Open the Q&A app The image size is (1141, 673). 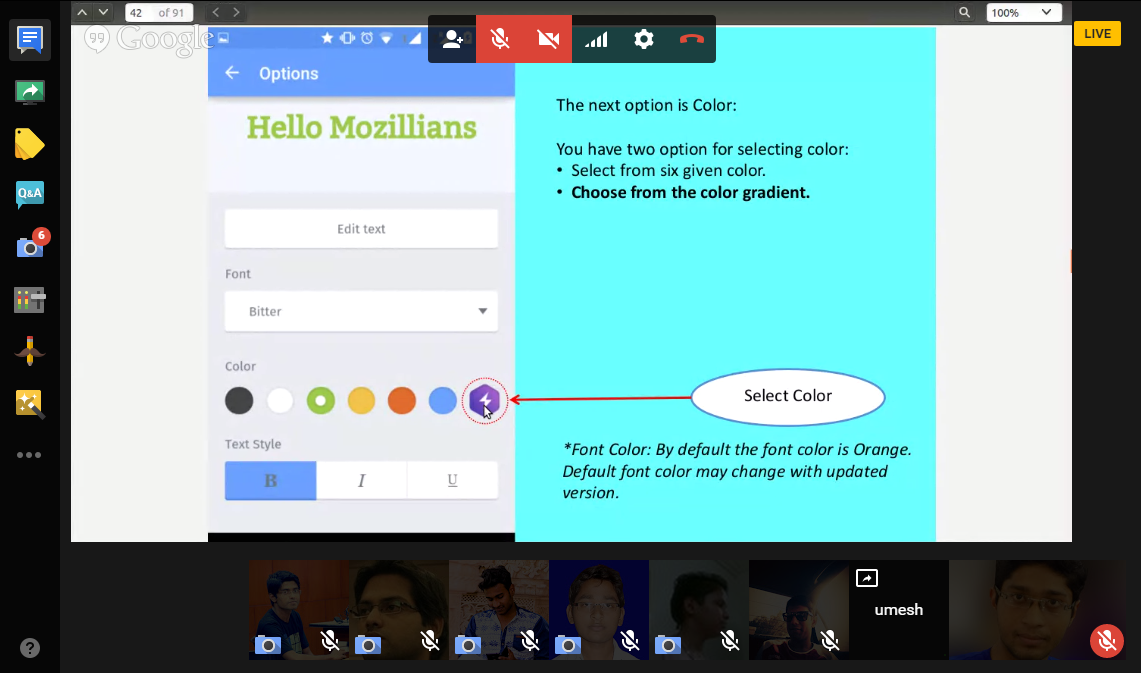coord(30,194)
